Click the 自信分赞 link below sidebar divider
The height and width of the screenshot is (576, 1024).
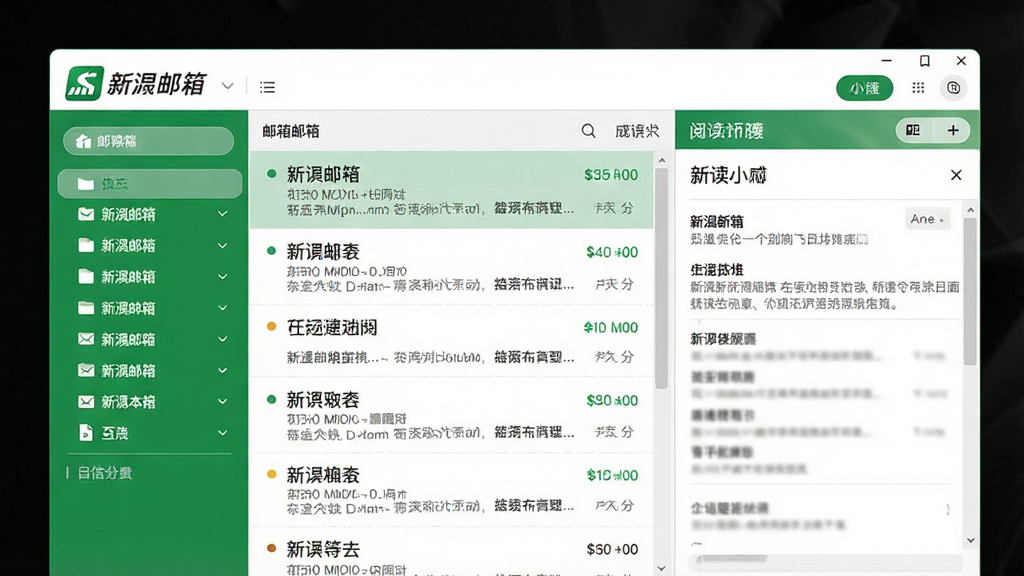(104, 473)
